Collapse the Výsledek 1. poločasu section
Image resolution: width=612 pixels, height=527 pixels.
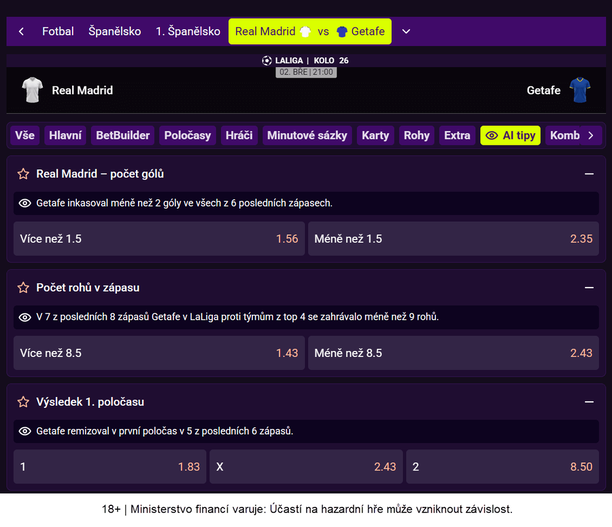[589, 402]
